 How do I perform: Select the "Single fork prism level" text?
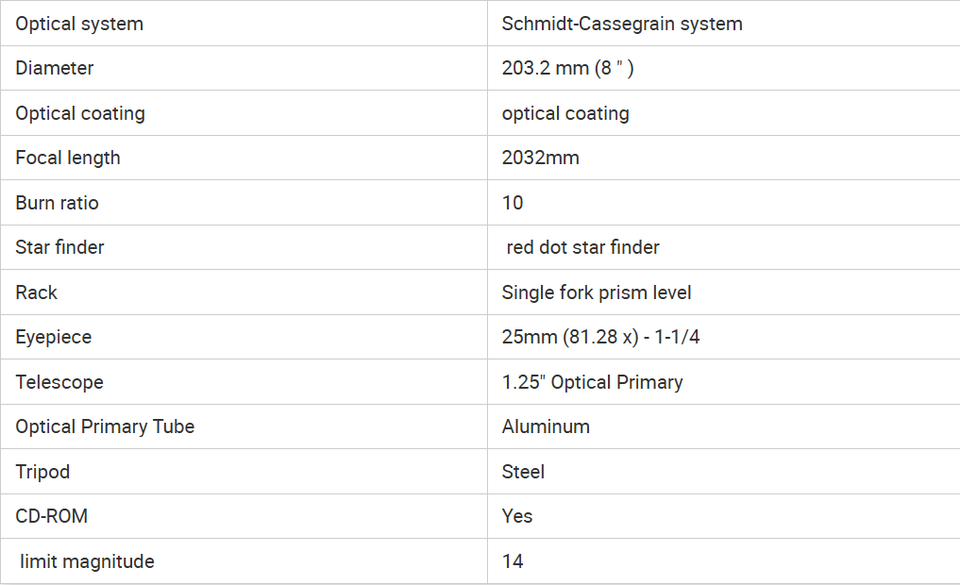point(596,292)
